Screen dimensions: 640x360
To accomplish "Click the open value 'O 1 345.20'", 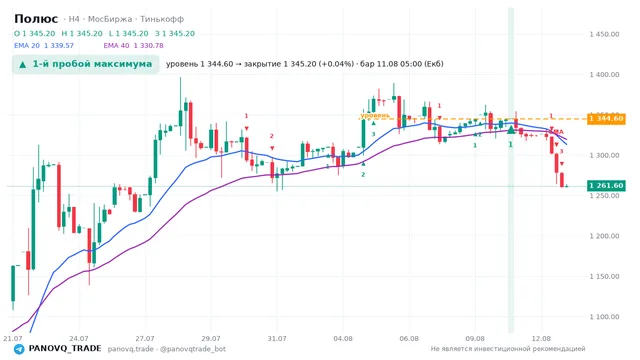I will point(35,33).
